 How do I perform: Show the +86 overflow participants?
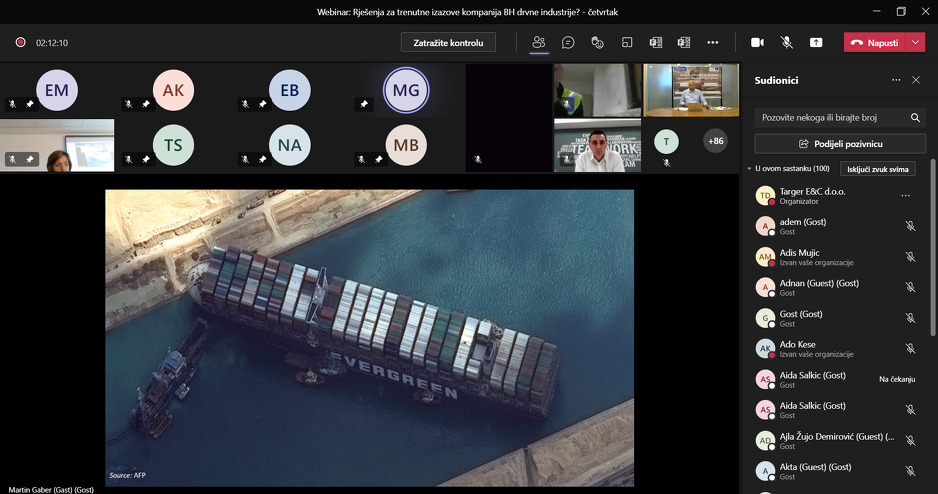tap(715, 141)
